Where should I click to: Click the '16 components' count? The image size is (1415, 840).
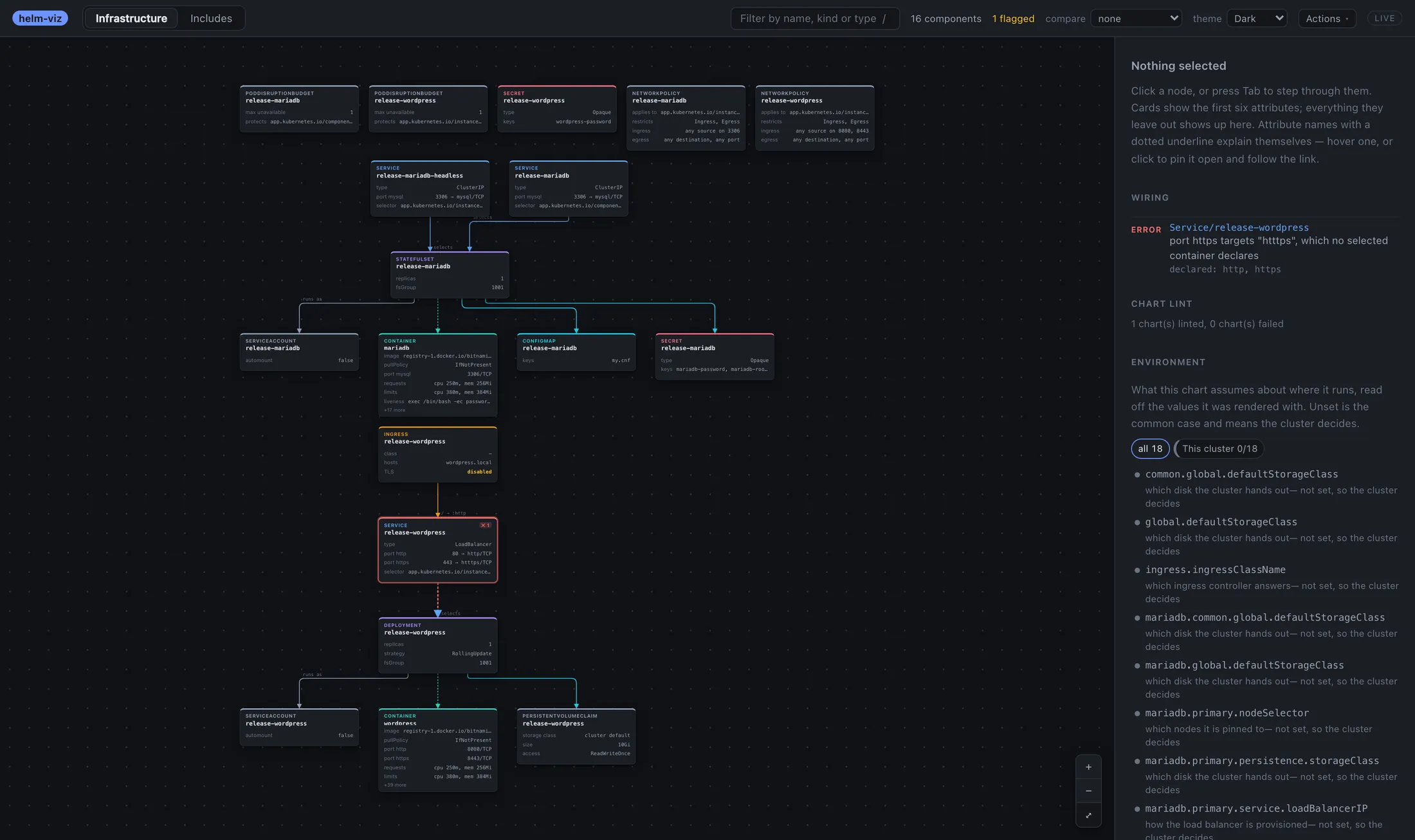(945, 19)
